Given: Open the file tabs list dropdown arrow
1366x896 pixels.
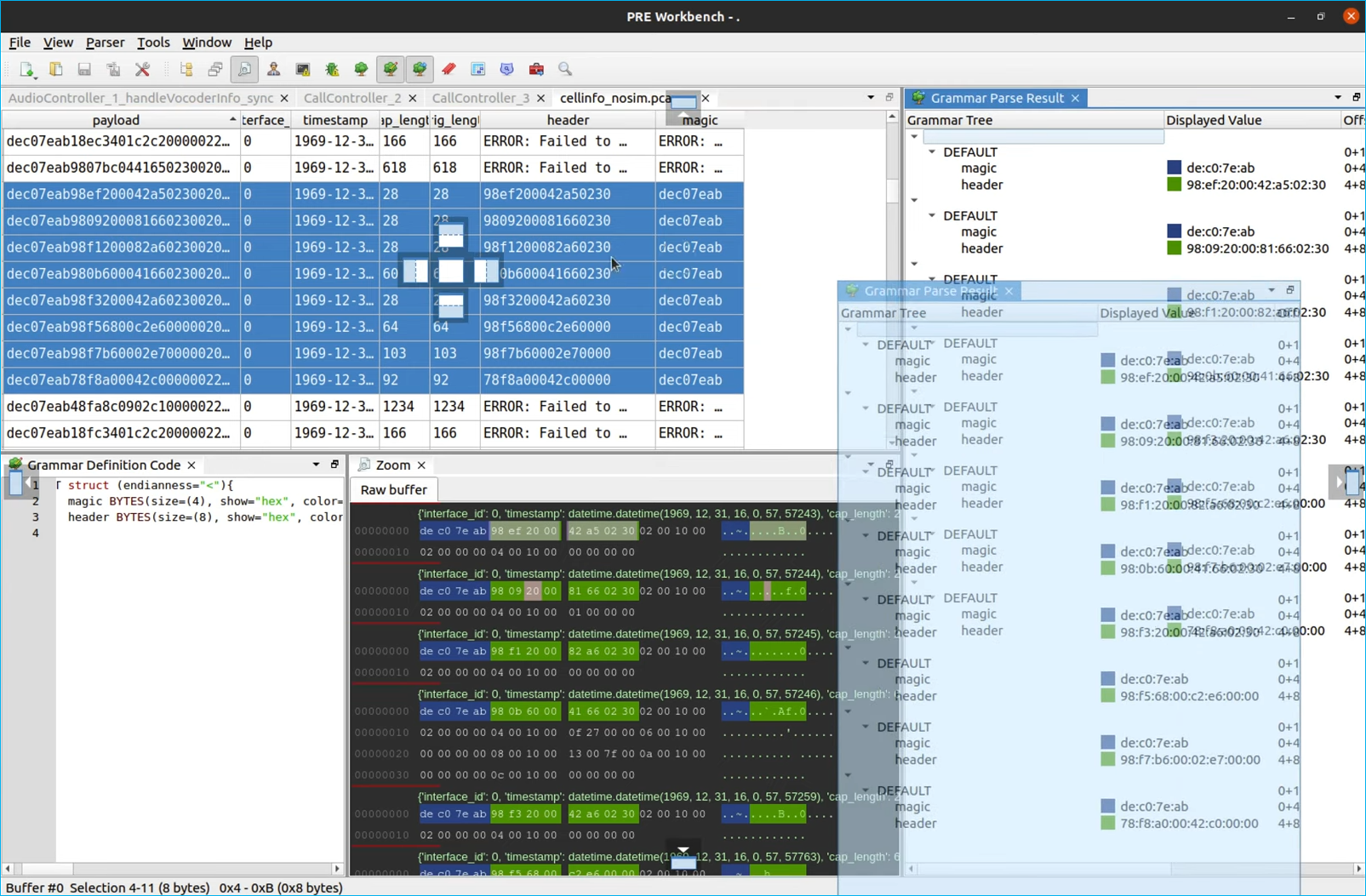Looking at the screenshot, I should 870,98.
